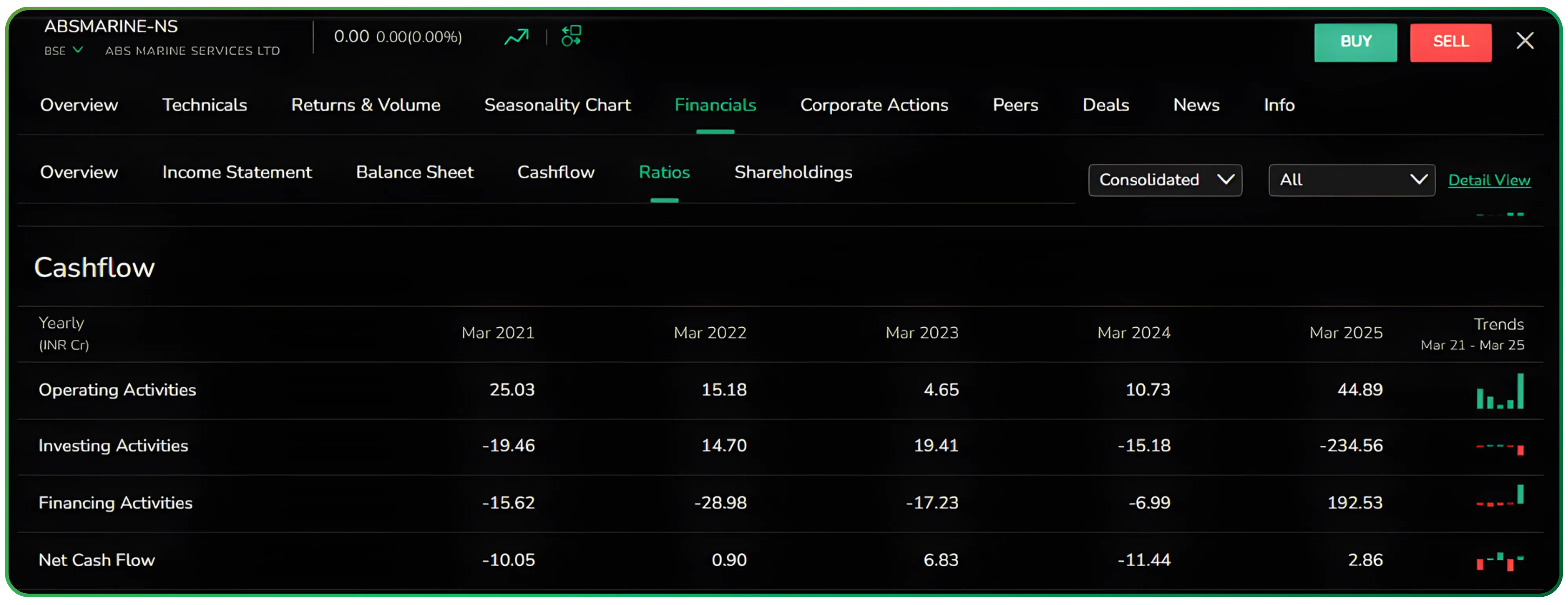1568x605 pixels.
Task: Expand the BSE exchange selector
Action: 63,51
